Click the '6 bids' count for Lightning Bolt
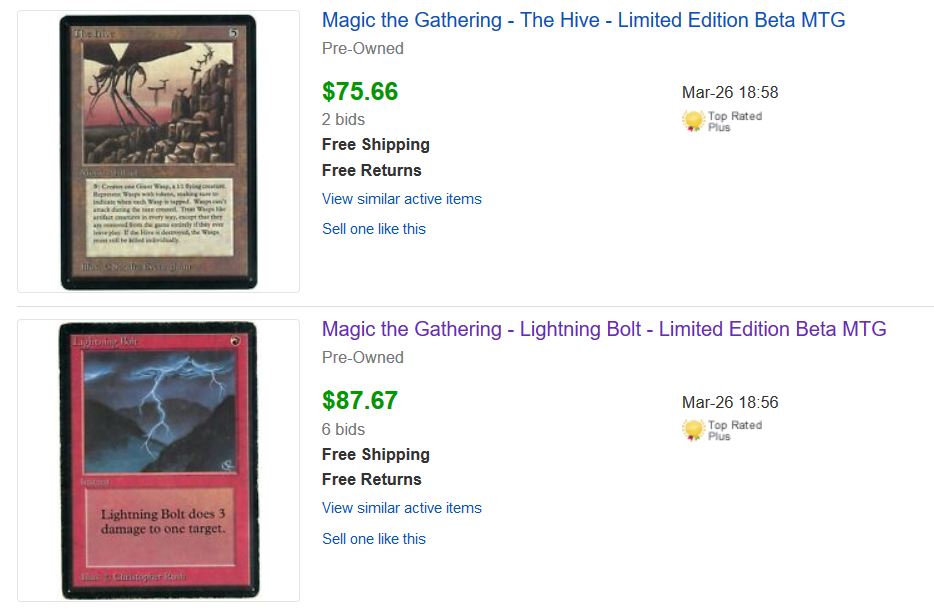The width and height of the screenshot is (934, 612). pos(343,430)
